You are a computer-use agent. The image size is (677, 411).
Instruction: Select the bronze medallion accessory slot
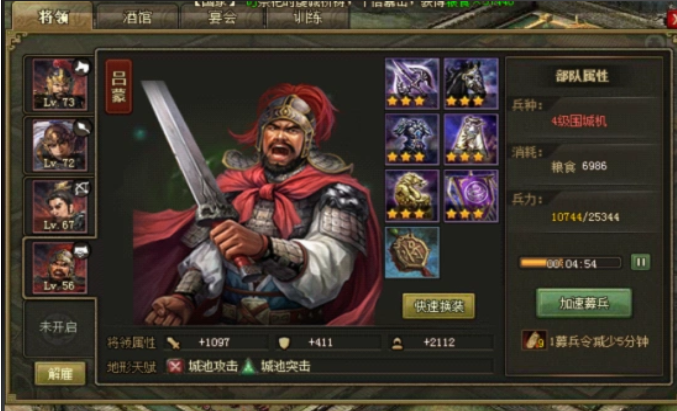click(412, 253)
